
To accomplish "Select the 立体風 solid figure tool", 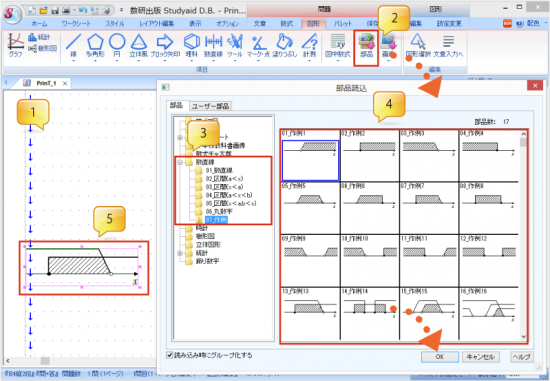I will coord(139,46).
